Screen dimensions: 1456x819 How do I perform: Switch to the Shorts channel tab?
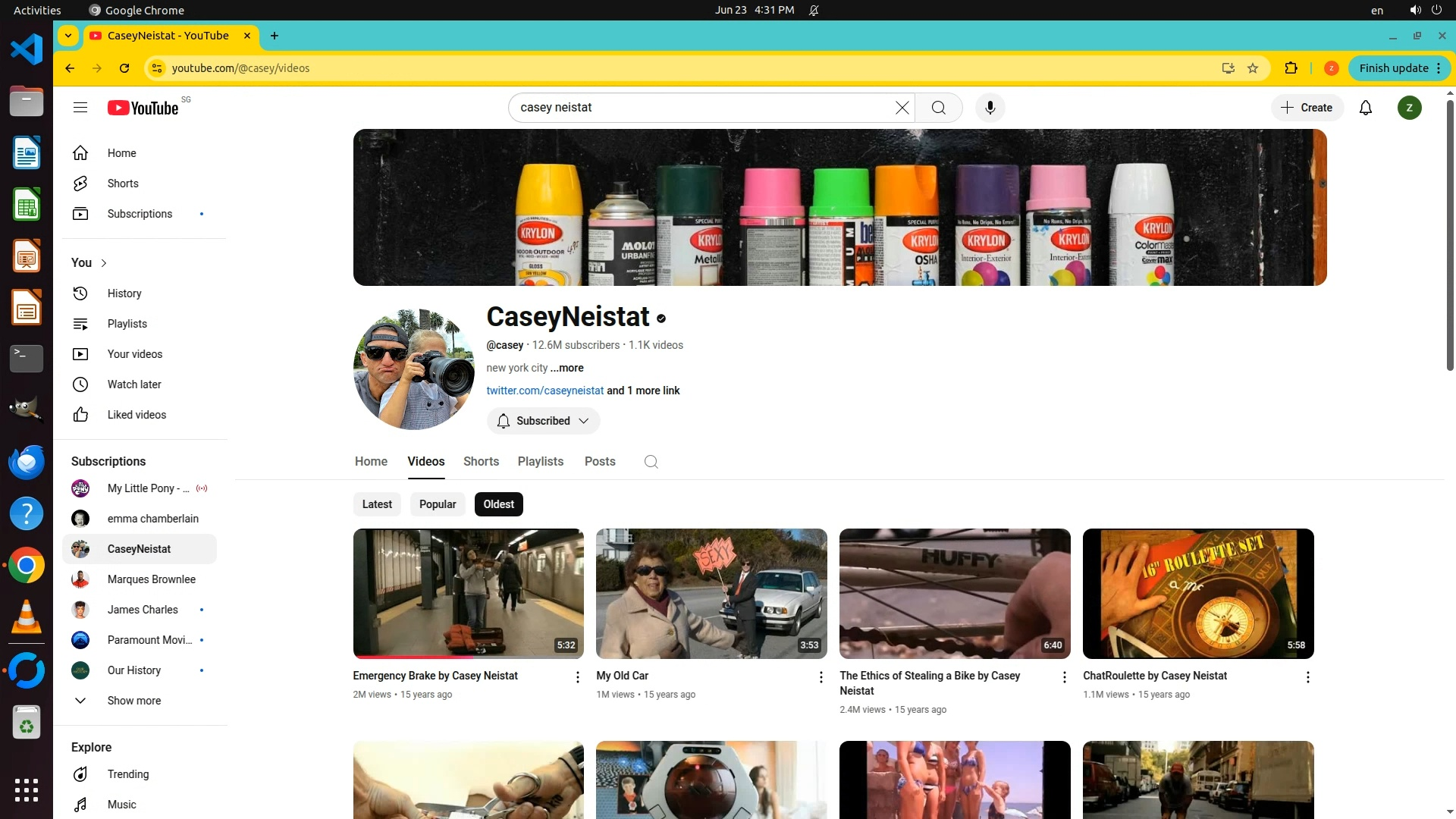tap(481, 462)
